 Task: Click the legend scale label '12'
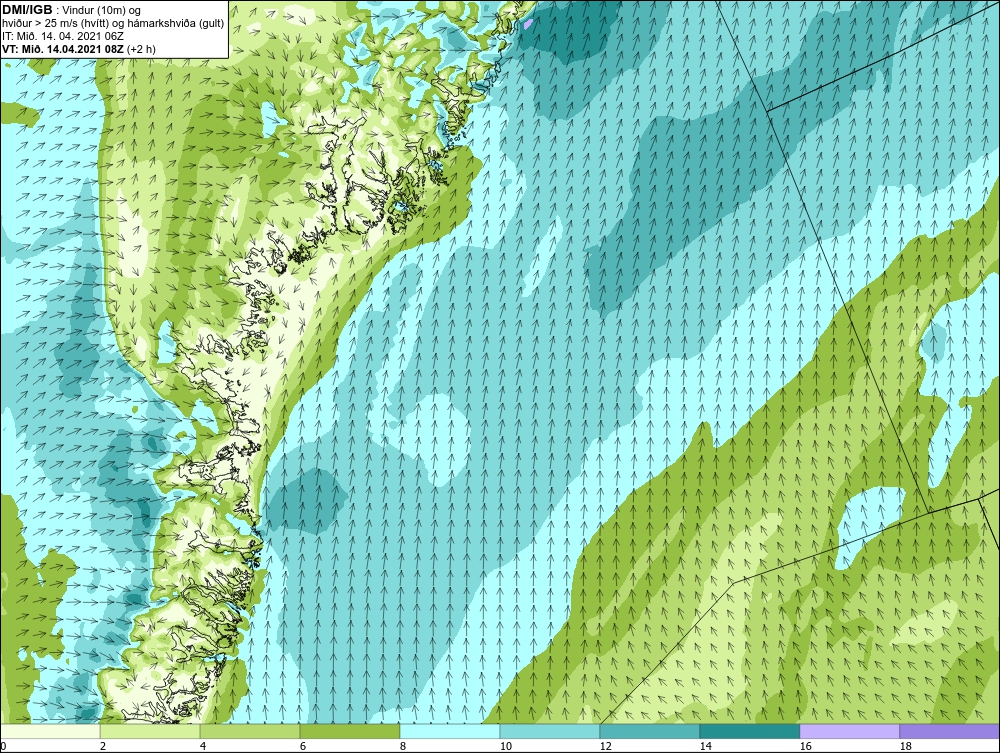pos(606,746)
